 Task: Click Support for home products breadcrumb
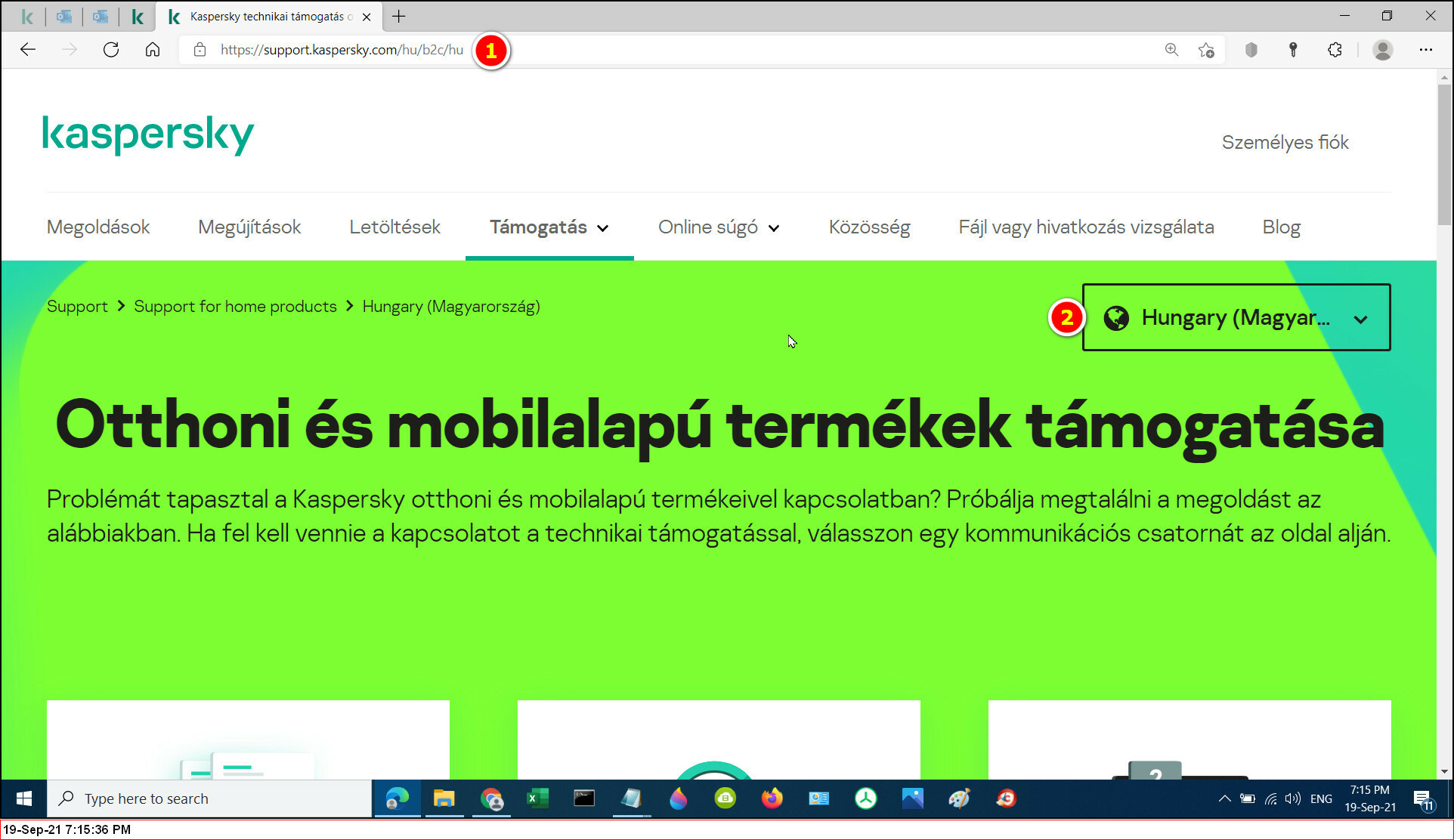click(x=235, y=307)
